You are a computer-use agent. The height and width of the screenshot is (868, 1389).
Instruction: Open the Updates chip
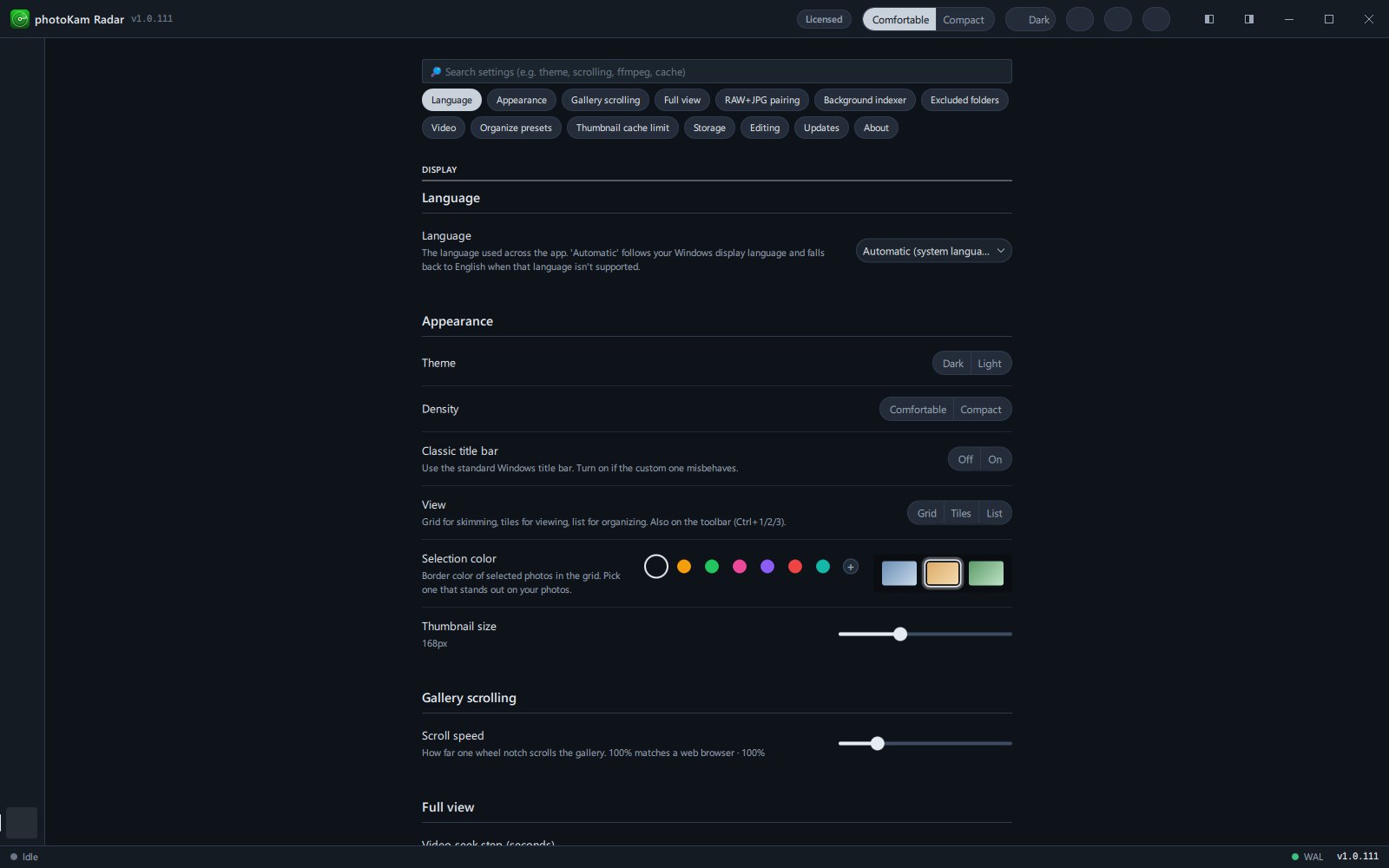point(821,128)
